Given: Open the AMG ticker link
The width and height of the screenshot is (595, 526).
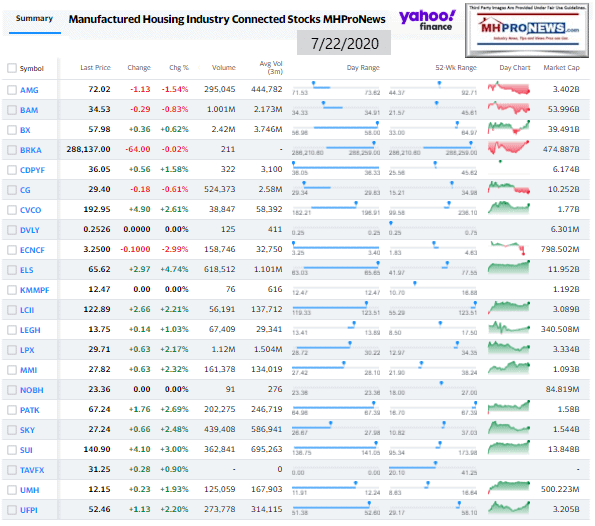Looking at the screenshot, I should (29, 90).
